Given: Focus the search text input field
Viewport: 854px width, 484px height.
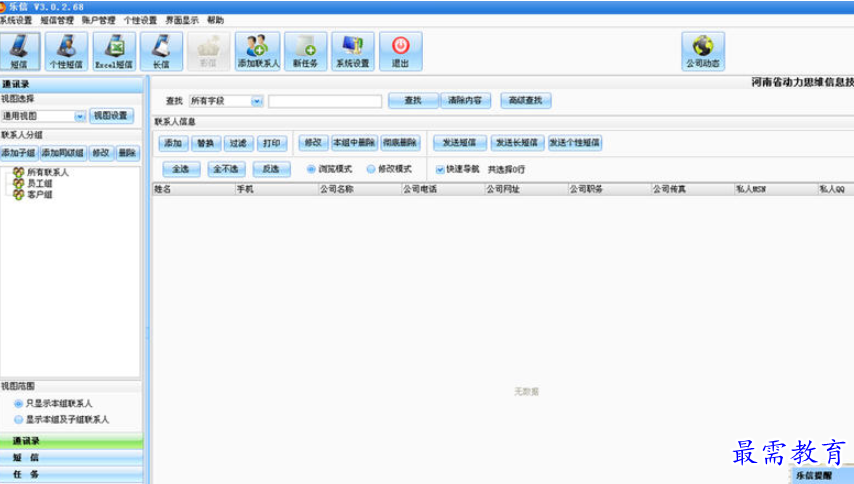Looking at the screenshot, I should 325,101.
